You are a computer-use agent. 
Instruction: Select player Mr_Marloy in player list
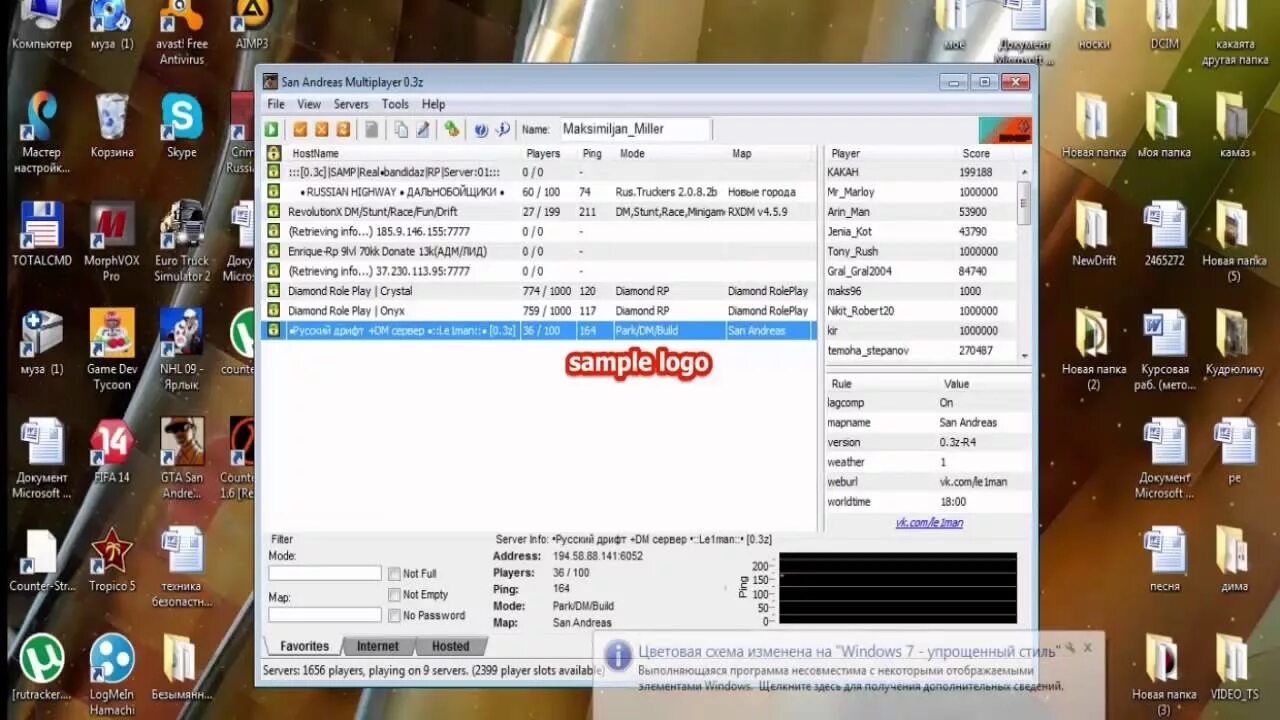pos(921,192)
